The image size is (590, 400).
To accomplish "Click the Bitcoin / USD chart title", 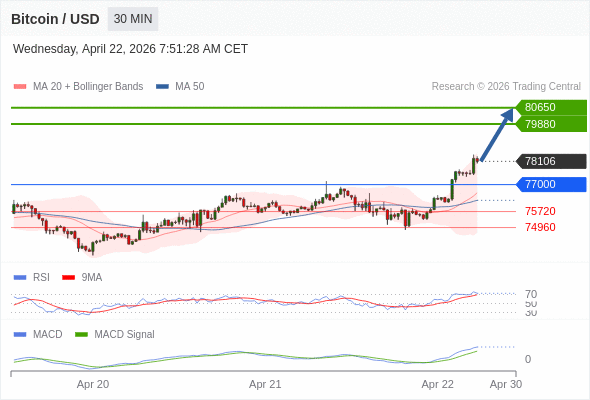I will point(55,19).
